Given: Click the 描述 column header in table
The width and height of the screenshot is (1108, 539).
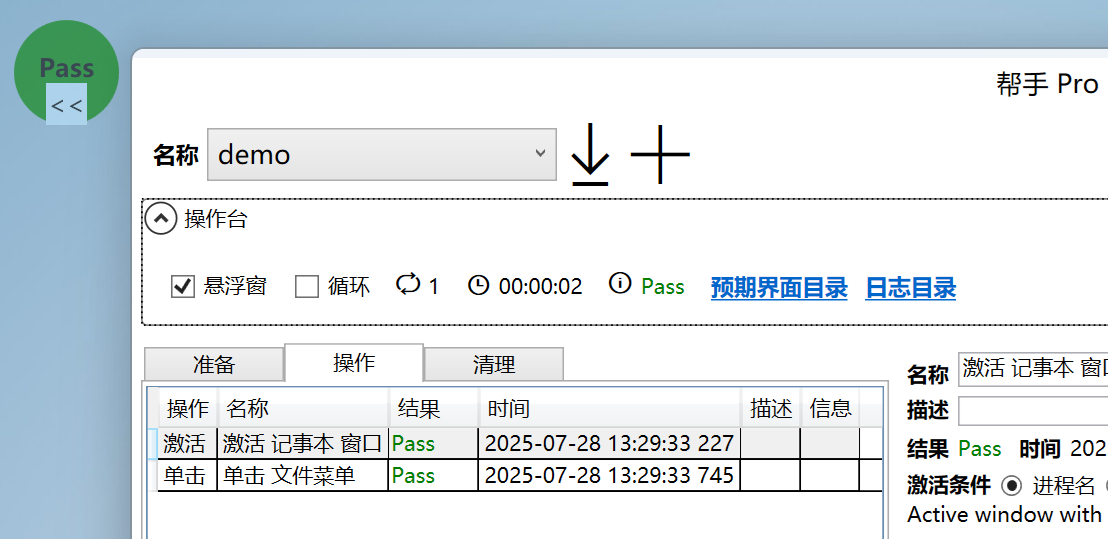Looking at the screenshot, I should pyautogui.click(x=771, y=408).
